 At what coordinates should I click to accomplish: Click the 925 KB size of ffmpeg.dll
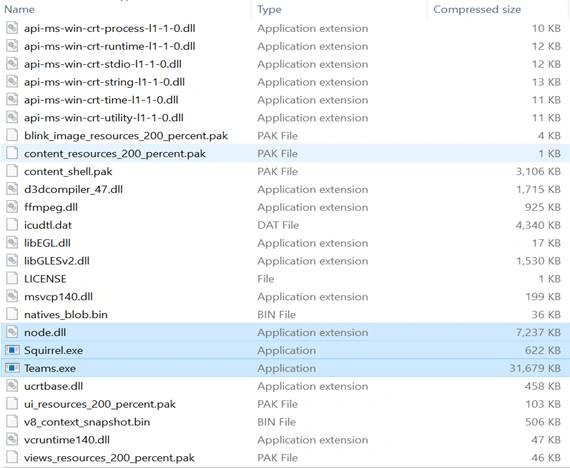click(x=543, y=207)
